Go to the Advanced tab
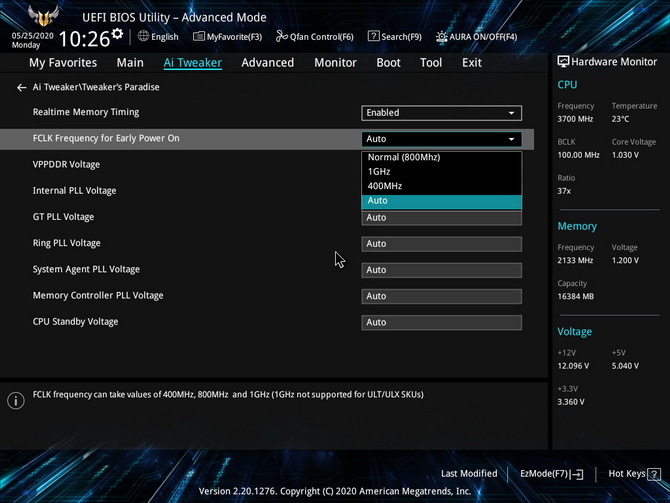The height and width of the screenshot is (503, 670). coord(268,63)
